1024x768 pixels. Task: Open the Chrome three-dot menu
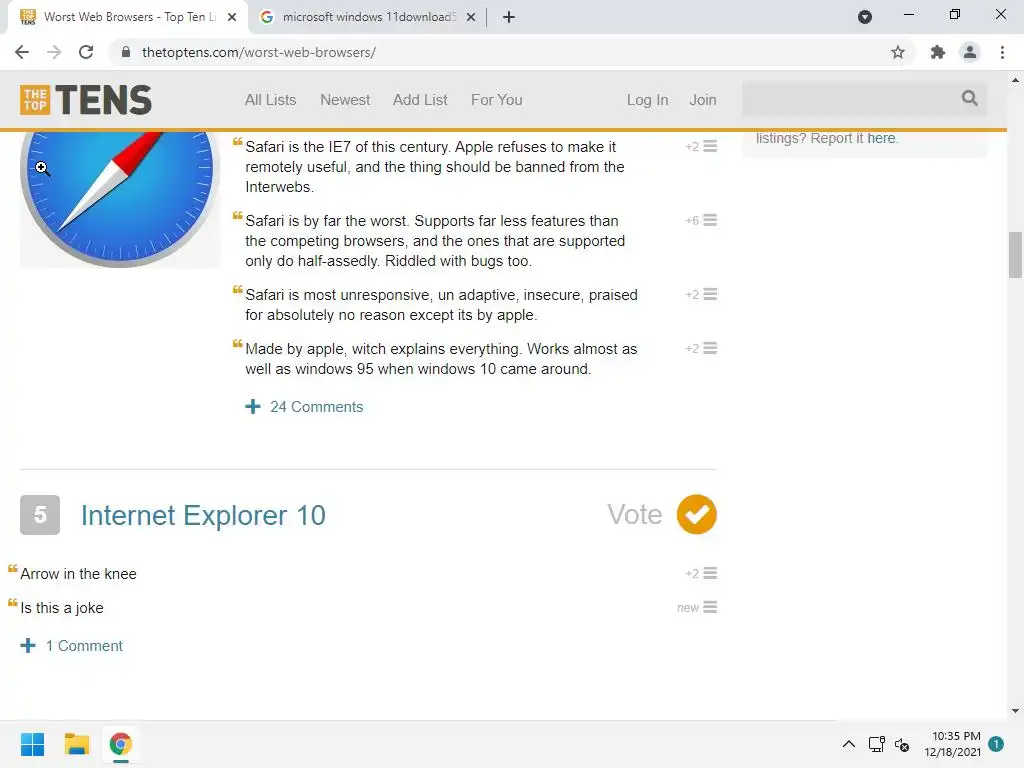[x=1002, y=52]
